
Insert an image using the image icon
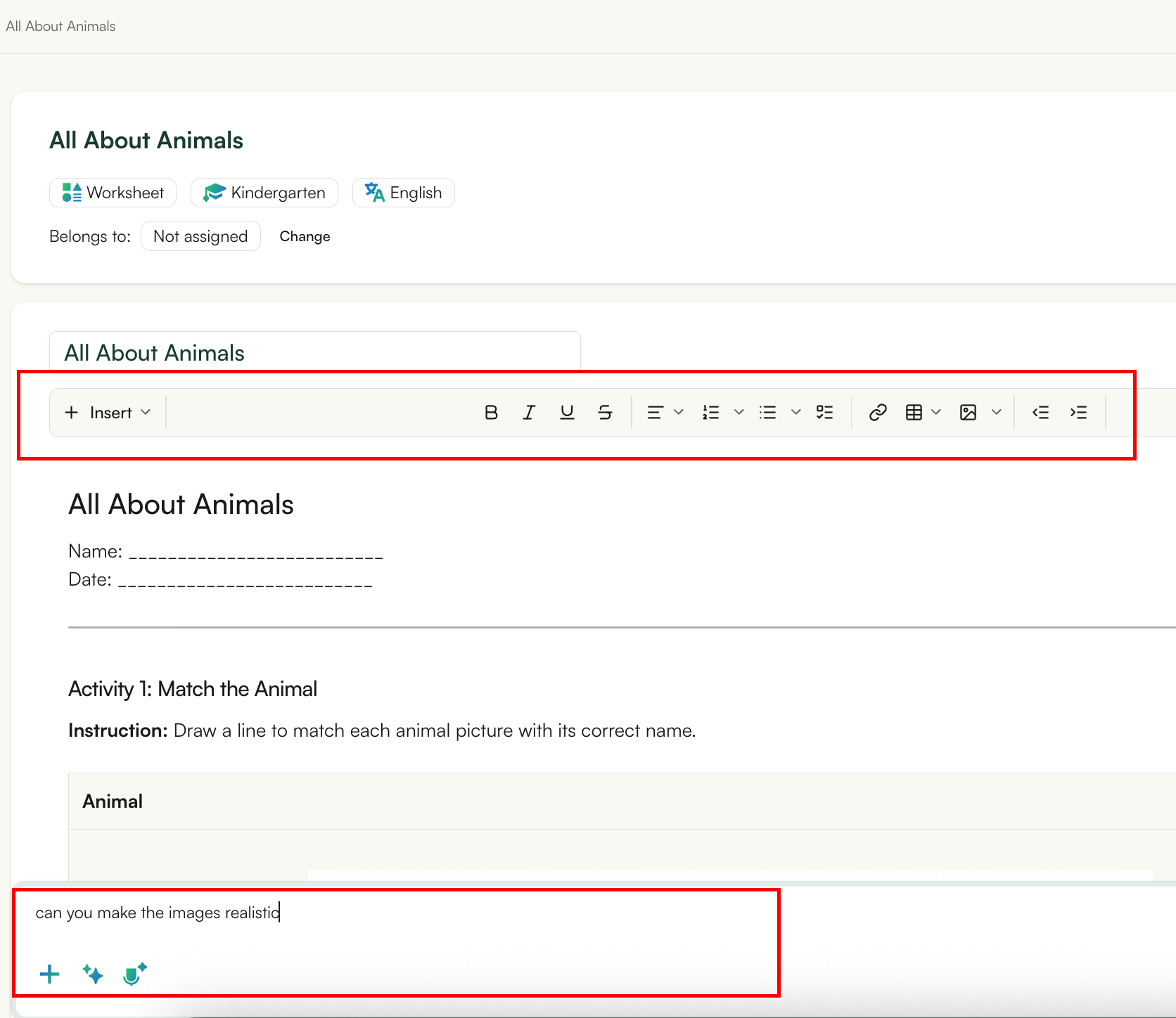point(969,412)
